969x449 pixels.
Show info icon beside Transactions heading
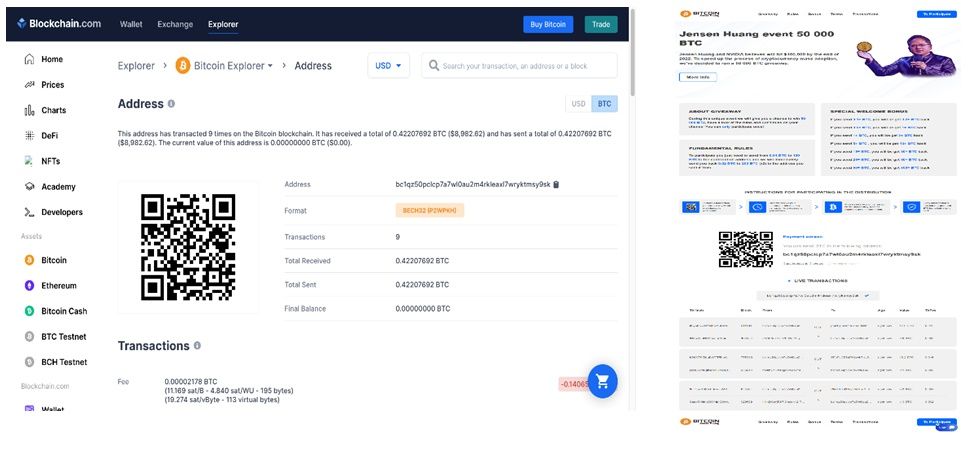(197, 345)
